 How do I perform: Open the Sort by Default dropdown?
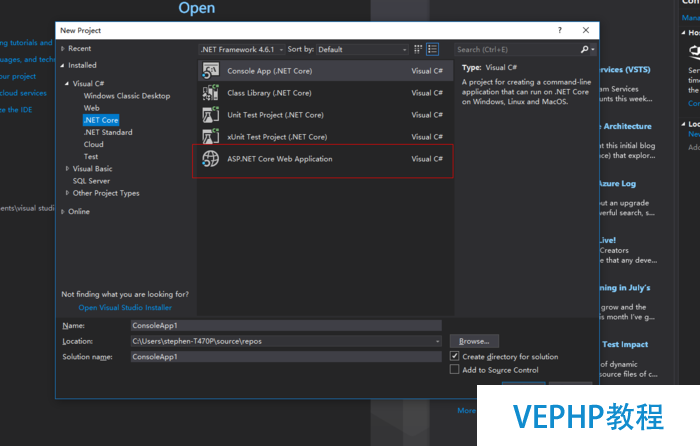click(x=362, y=49)
